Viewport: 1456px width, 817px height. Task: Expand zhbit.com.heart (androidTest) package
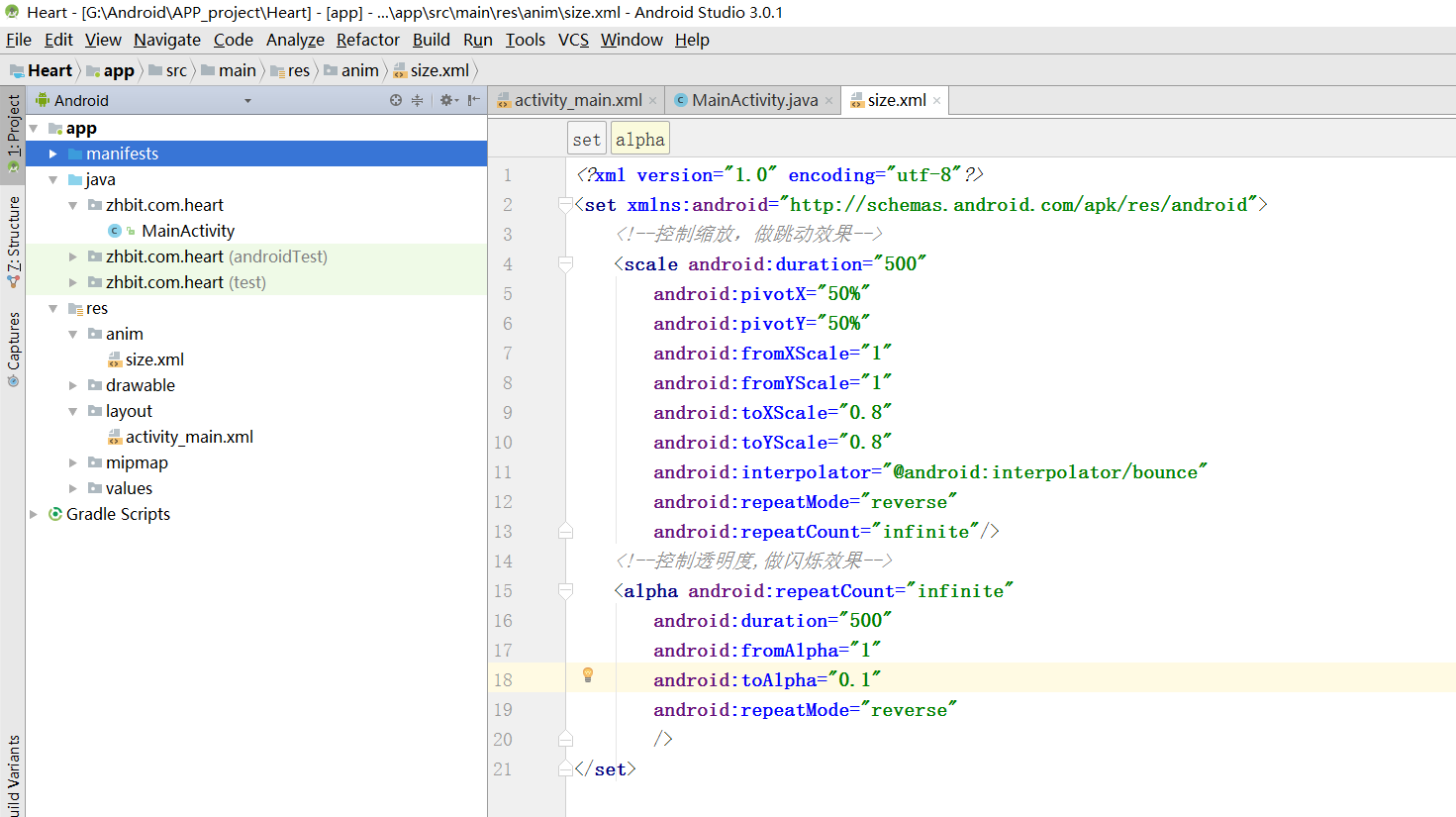pyautogui.click(x=73, y=256)
